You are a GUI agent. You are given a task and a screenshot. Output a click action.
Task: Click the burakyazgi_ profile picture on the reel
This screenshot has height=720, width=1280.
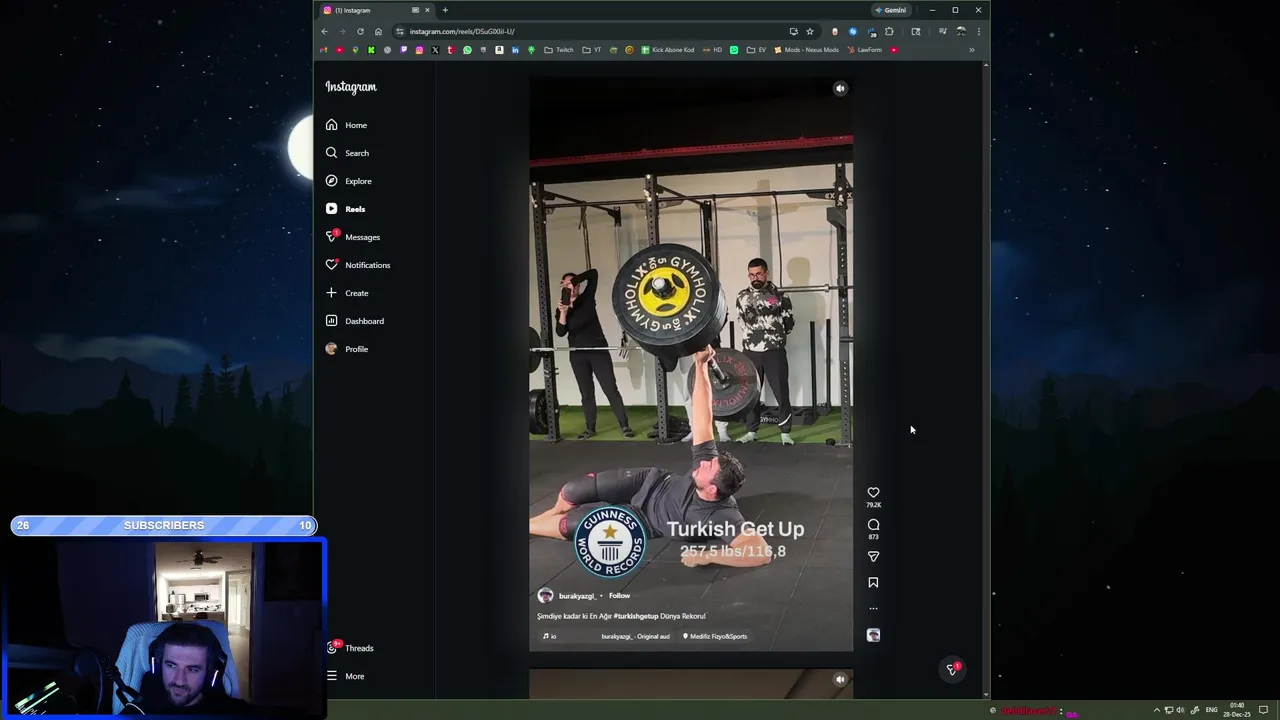pos(545,595)
